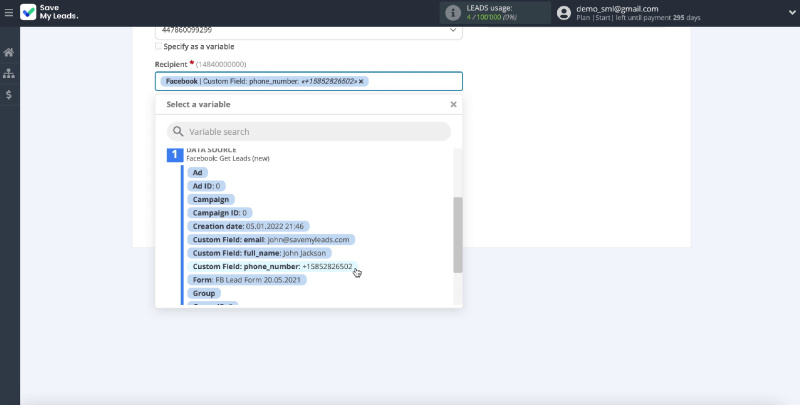The width and height of the screenshot is (800, 405).
Task: Open the dollar billing icon in sidebar
Action: pos(9,94)
